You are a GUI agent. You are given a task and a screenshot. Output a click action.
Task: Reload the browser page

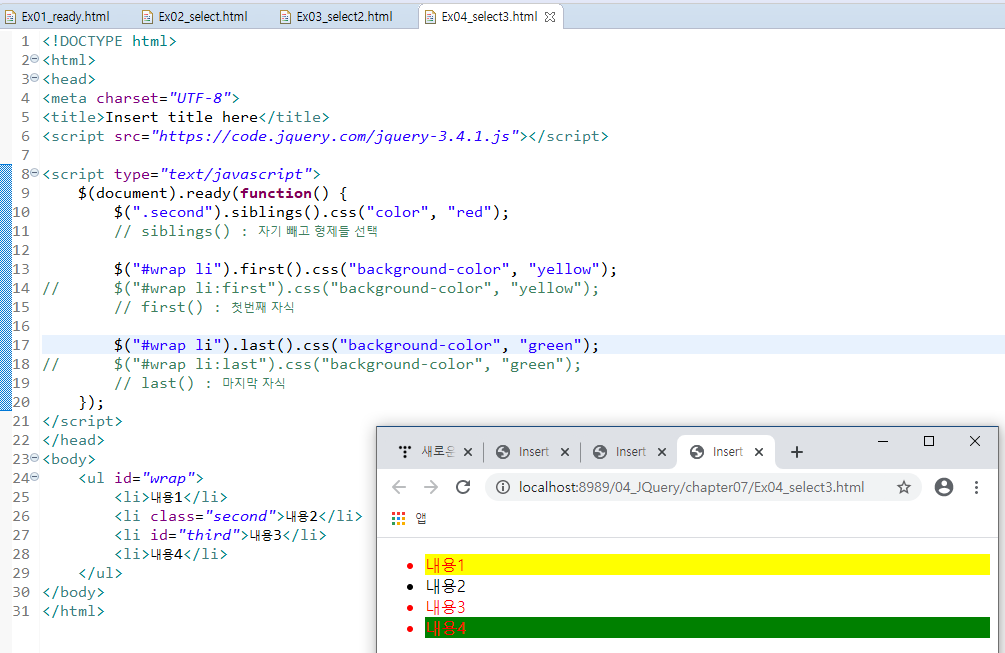(x=463, y=488)
